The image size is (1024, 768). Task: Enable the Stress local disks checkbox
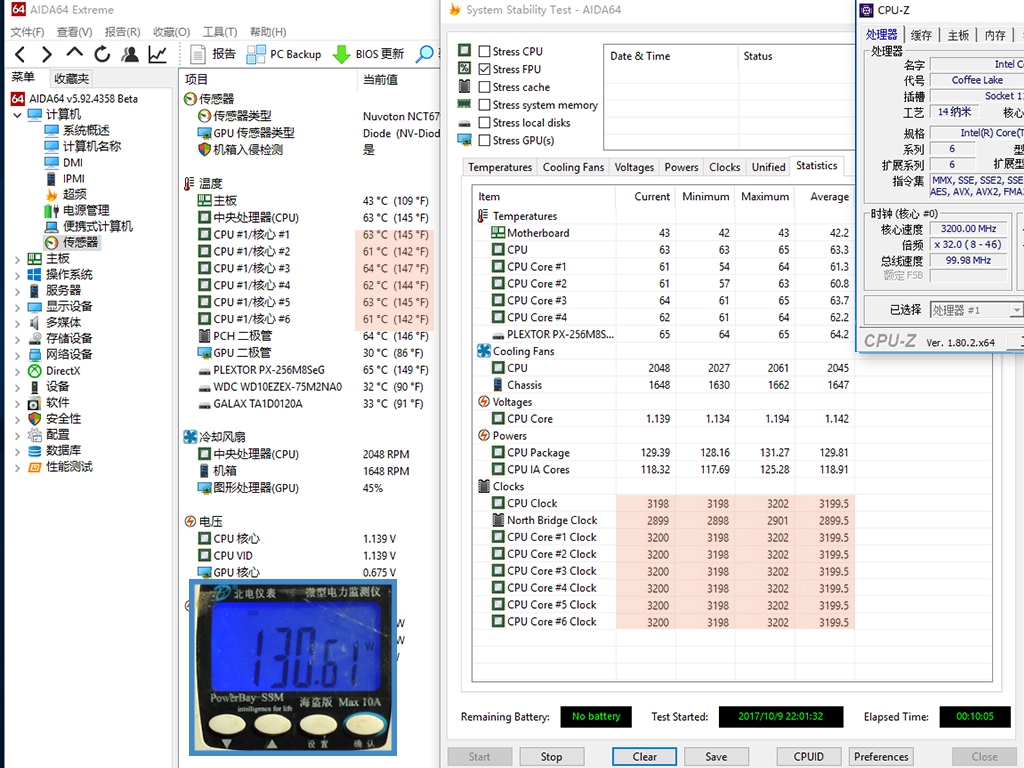point(485,122)
